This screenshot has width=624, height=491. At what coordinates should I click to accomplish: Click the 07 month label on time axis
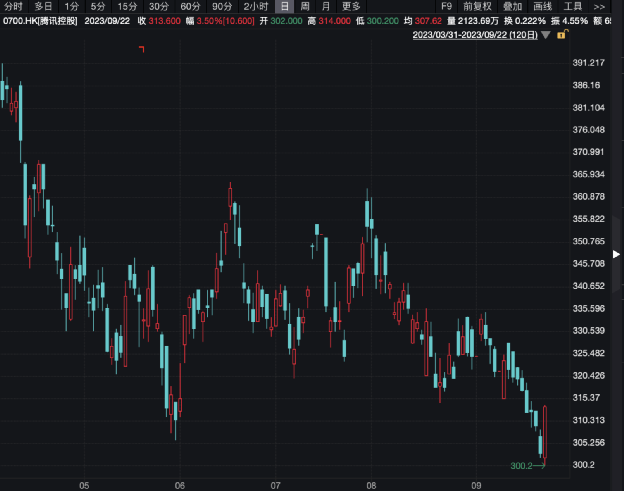275,485
